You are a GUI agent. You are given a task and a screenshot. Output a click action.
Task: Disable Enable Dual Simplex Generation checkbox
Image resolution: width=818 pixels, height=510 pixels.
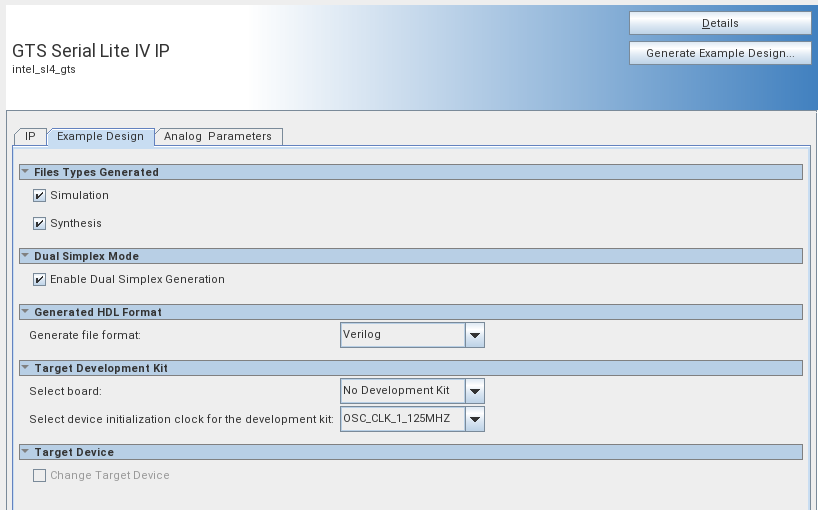39,280
